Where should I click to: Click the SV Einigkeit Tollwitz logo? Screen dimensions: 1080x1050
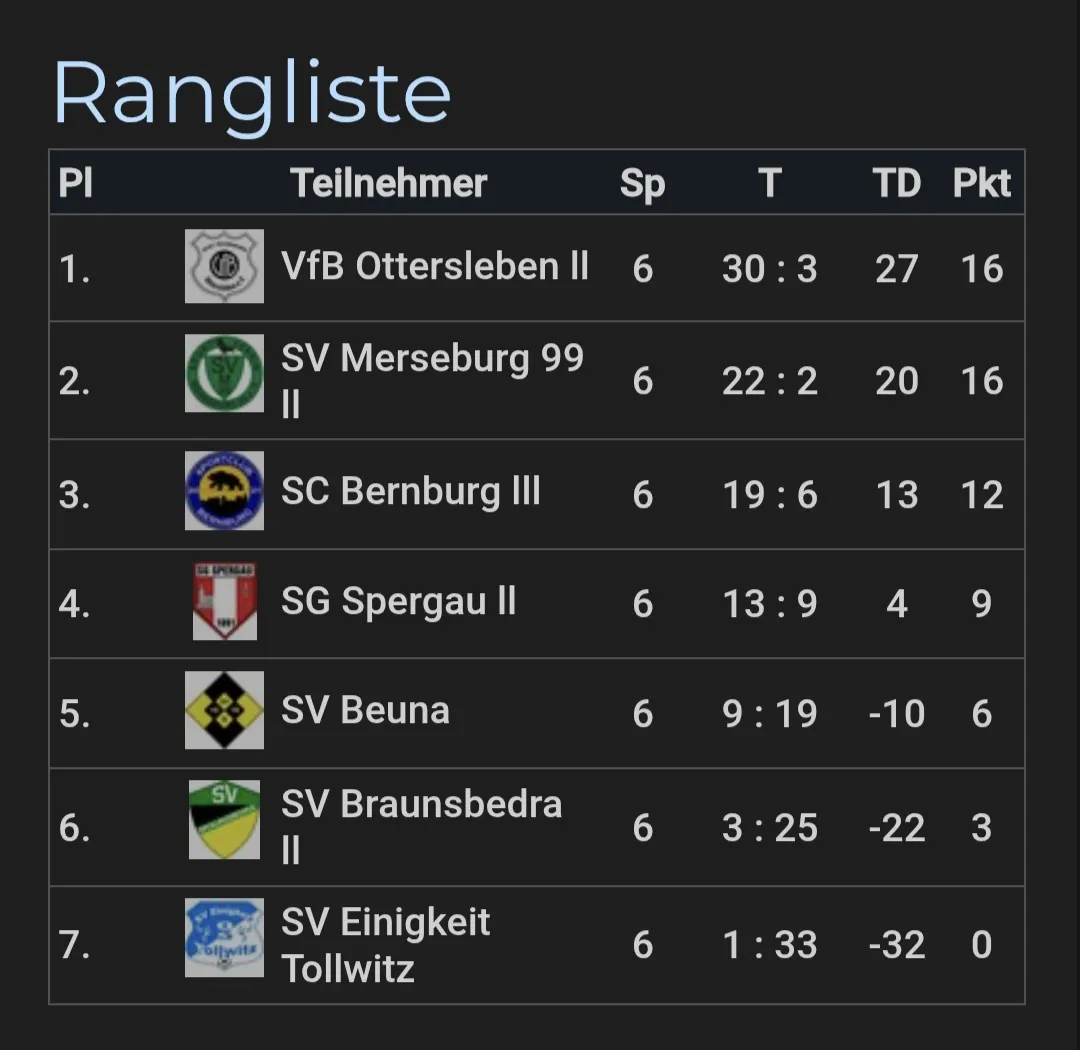[224, 938]
